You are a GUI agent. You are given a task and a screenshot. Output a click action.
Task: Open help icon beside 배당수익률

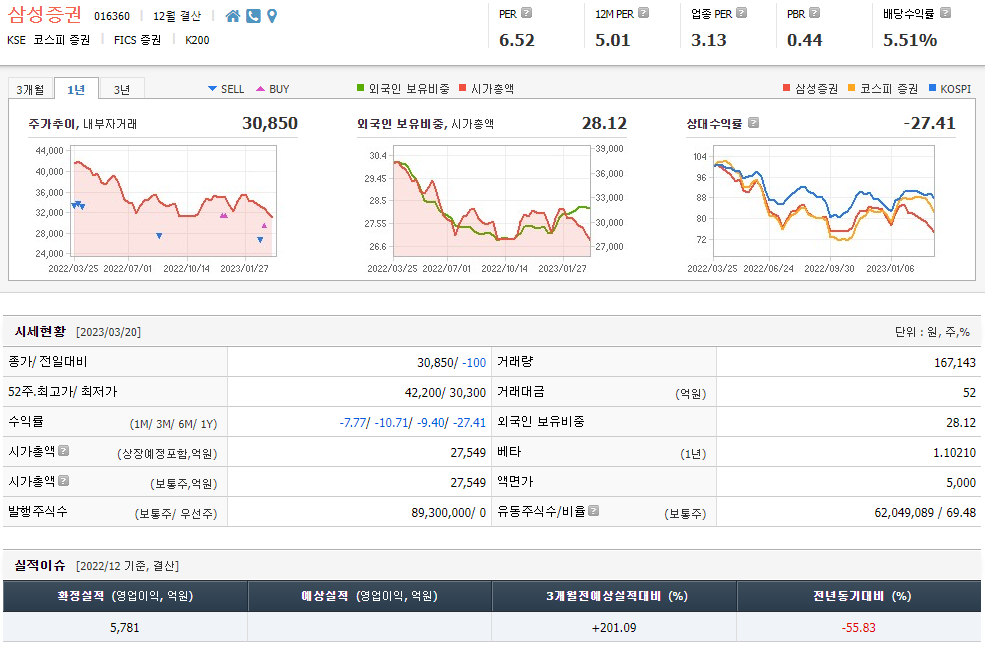(945, 13)
